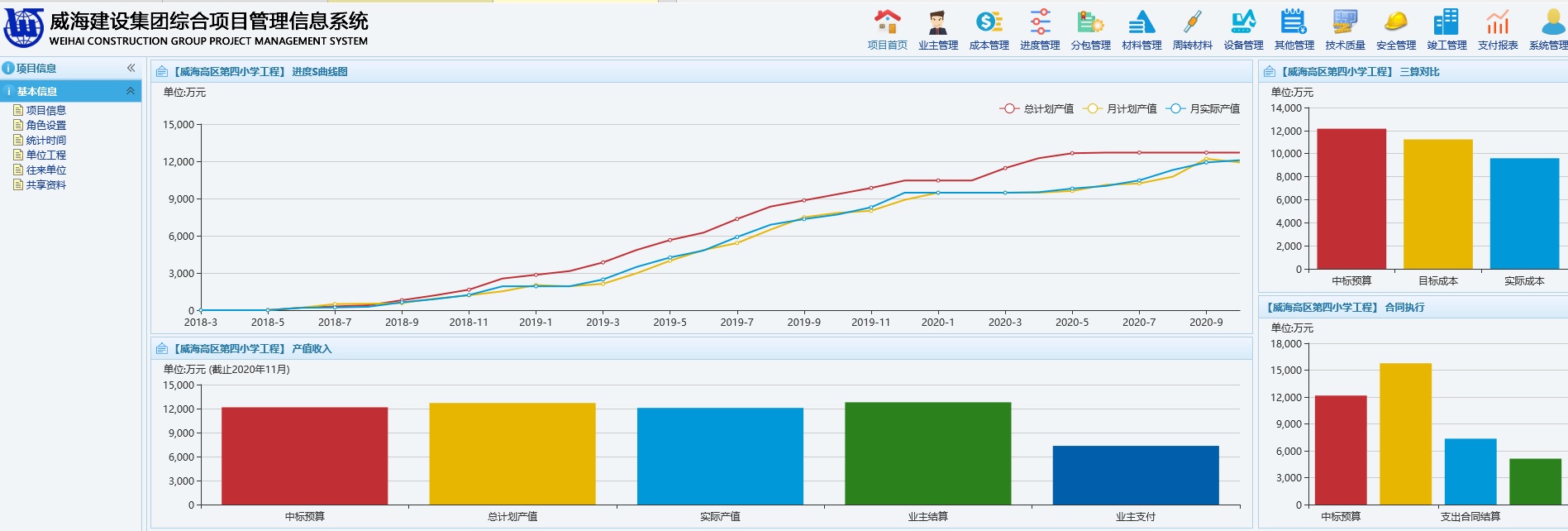1568x531 pixels.
Task: Select 角色设置 in the sidebar tree
Action: pyautogui.click(x=45, y=125)
